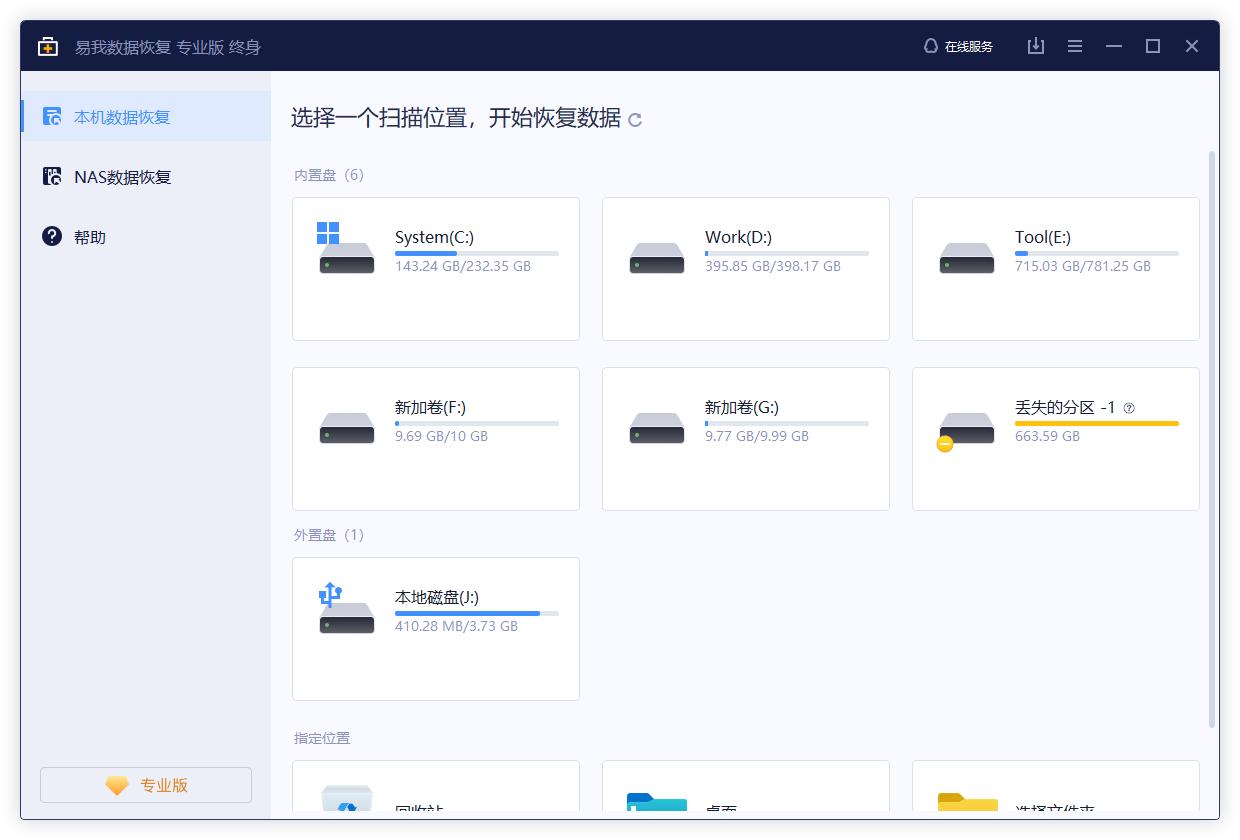
Task: Scan the 桌面 location
Action: click(745, 800)
